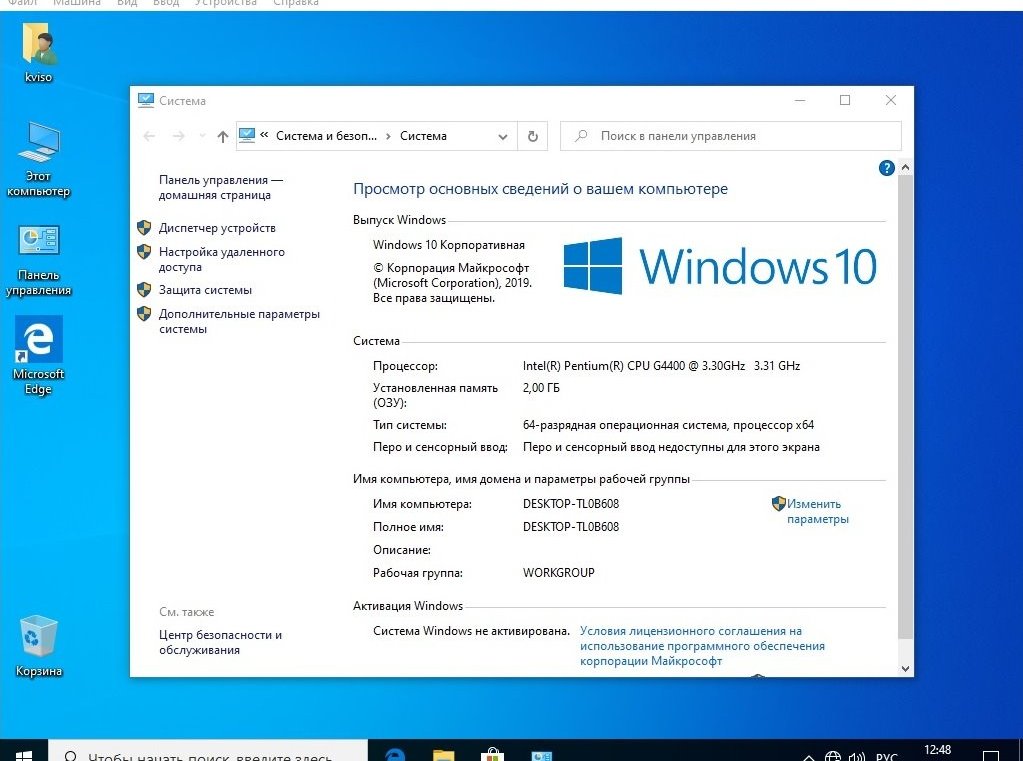
Task: Click Windows 10 Корпоративная edition text
Action: coord(449,245)
